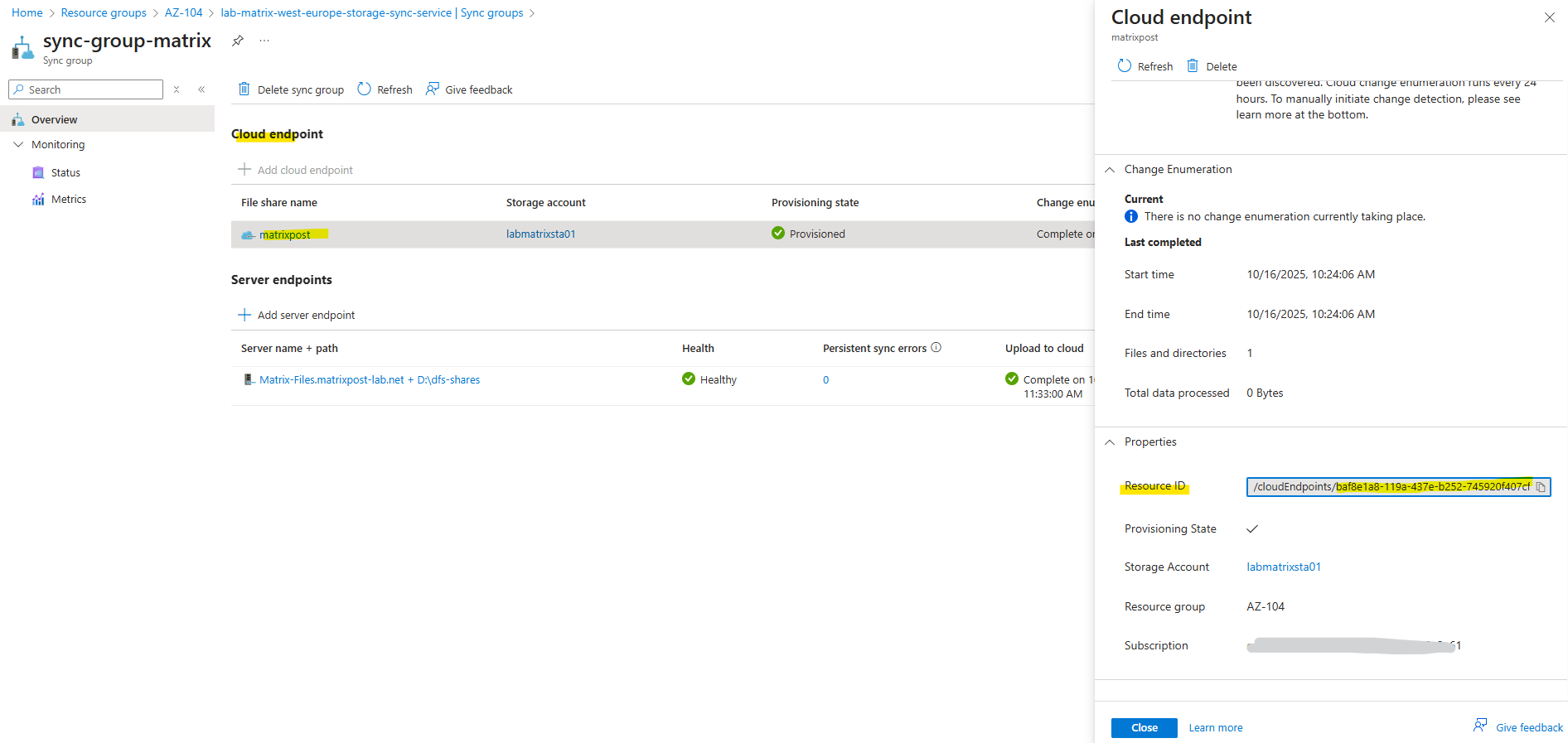Click the blue Close button
This screenshot has width=1568, height=743.
pos(1145,727)
